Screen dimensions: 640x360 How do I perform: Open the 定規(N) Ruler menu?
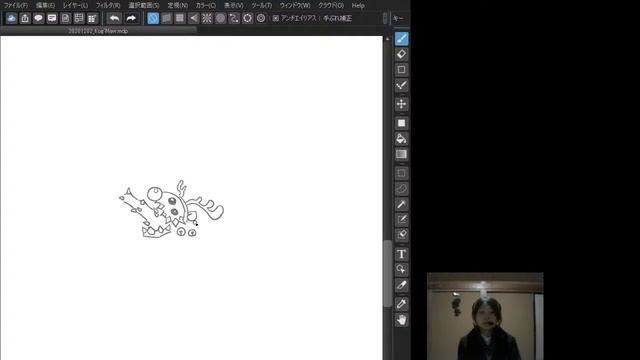[178, 5]
